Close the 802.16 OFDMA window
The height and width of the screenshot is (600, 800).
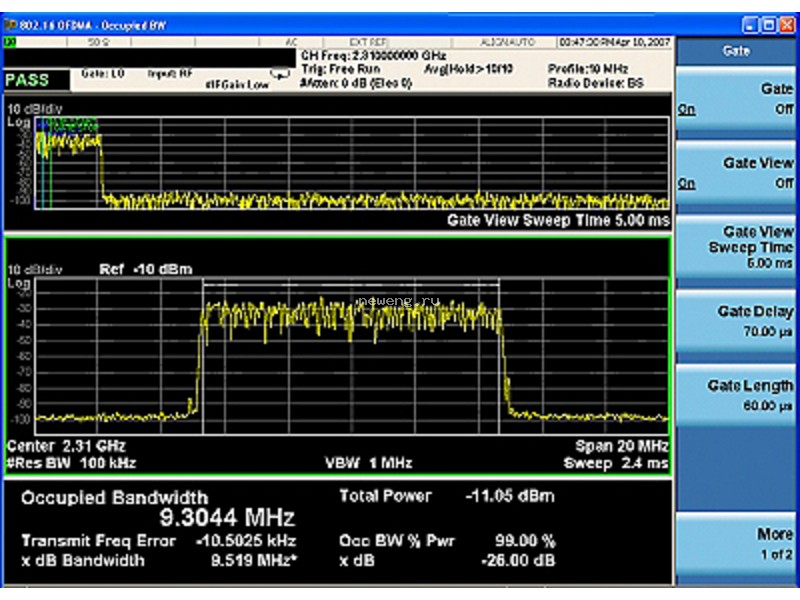(x=787, y=25)
